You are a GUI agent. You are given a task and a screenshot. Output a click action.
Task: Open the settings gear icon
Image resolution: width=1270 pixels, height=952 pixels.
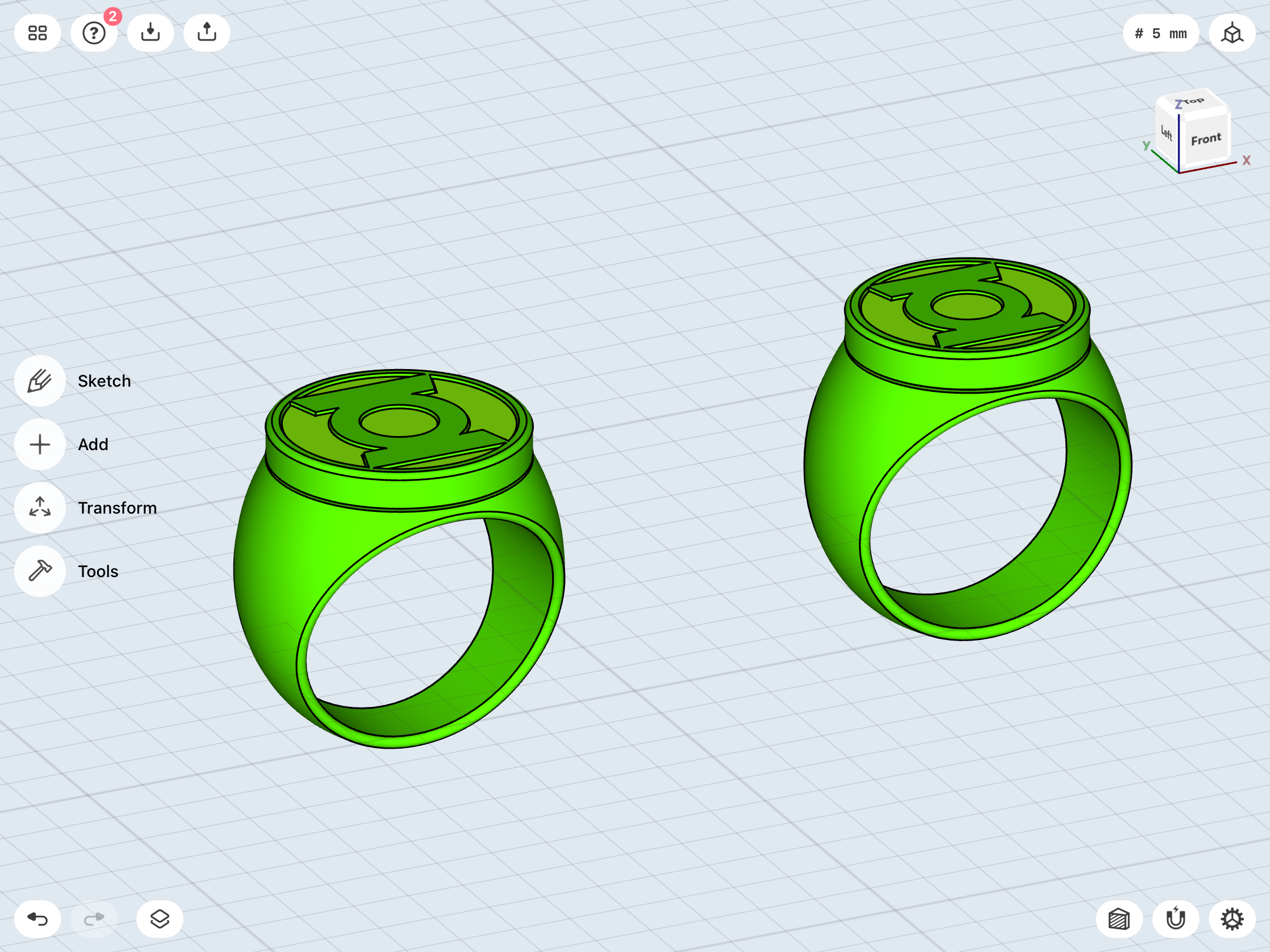click(x=1232, y=919)
